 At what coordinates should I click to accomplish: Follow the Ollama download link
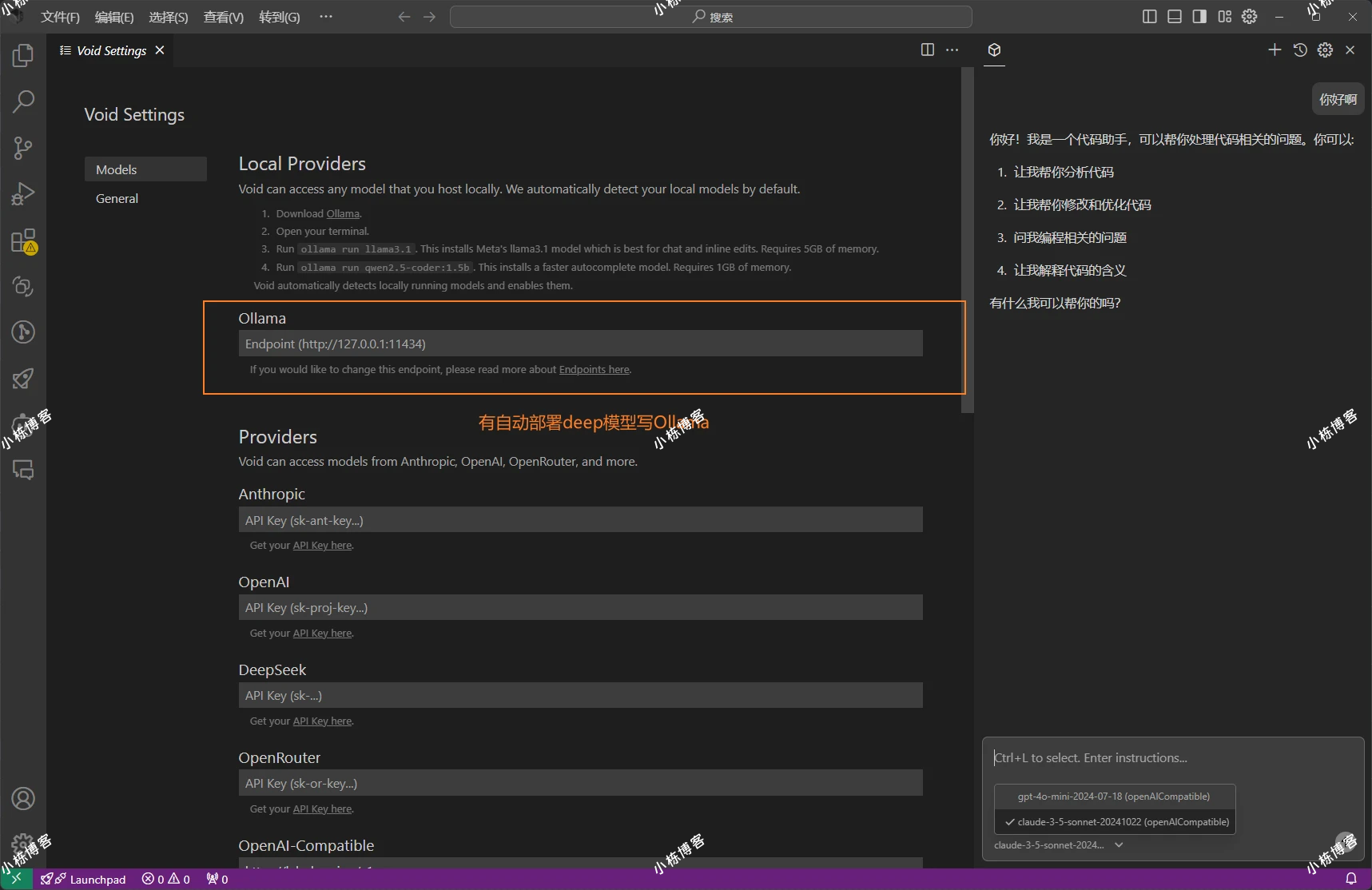tap(343, 214)
